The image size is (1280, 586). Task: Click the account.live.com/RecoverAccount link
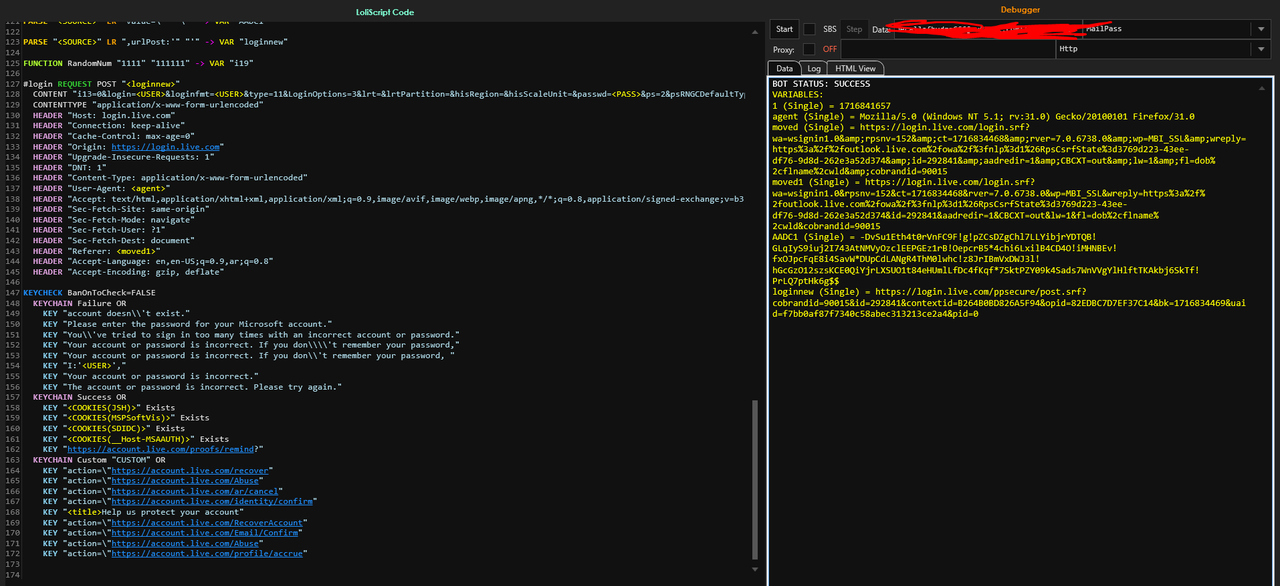pyautogui.click(x=207, y=522)
